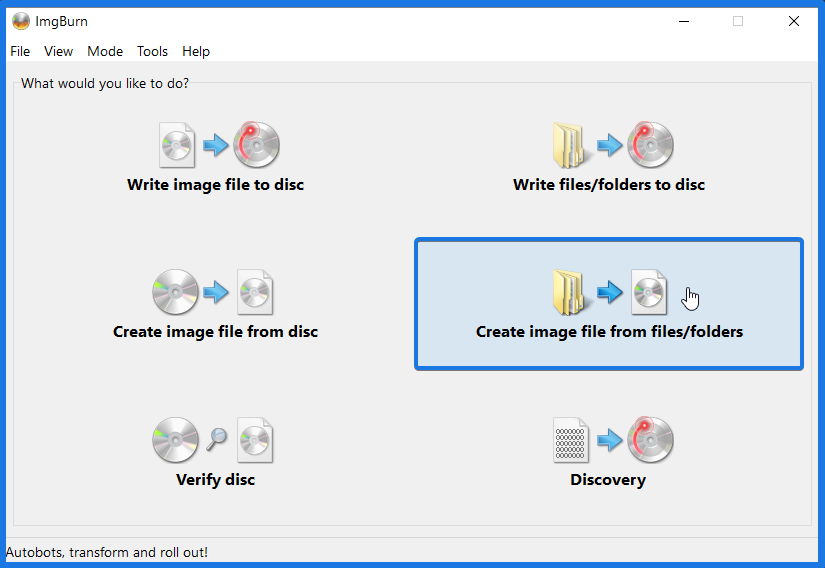
Task: Open the View menu
Action: 58,52
